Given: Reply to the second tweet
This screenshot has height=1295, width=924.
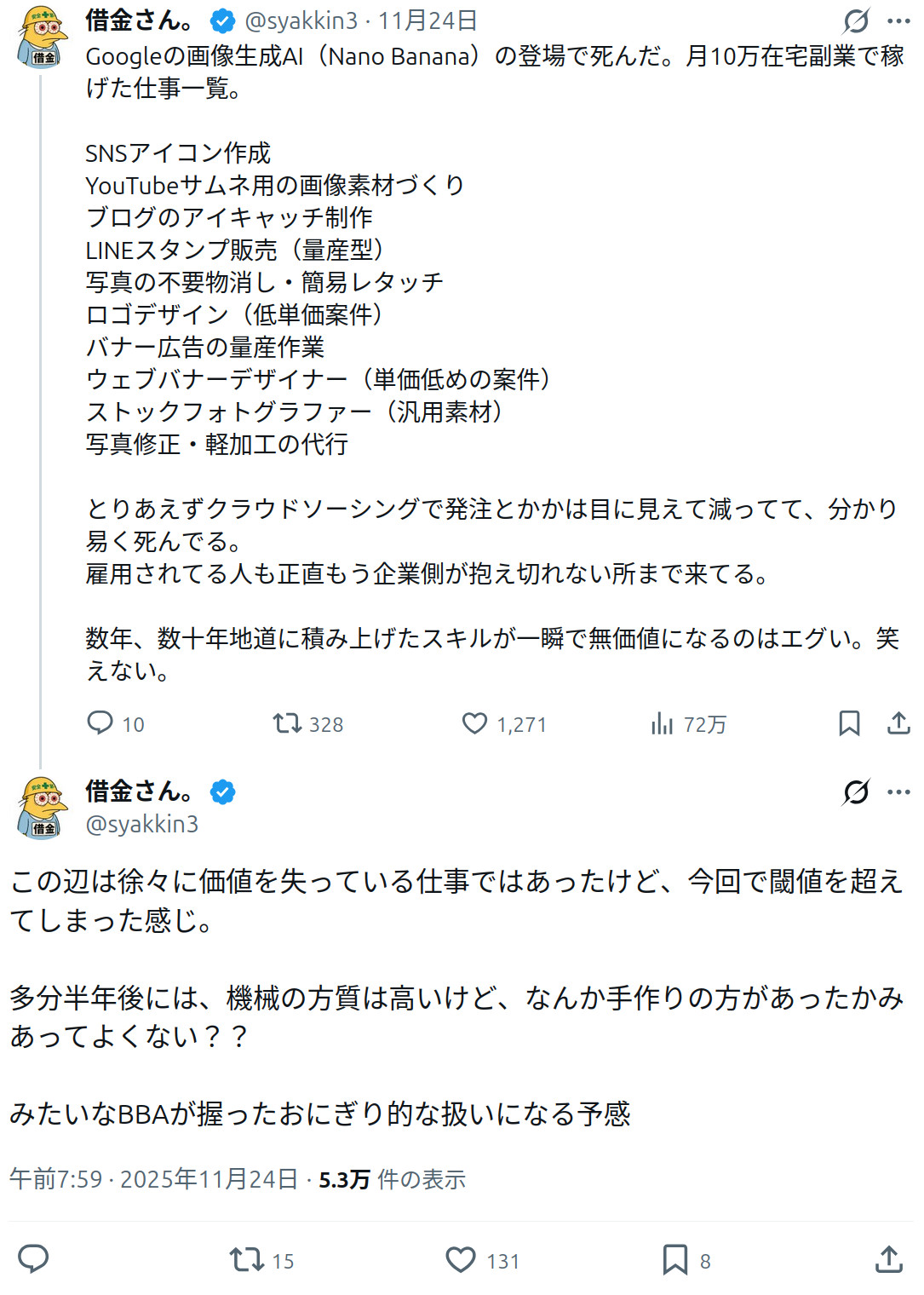Looking at the screenshot, I should 33,1258.
